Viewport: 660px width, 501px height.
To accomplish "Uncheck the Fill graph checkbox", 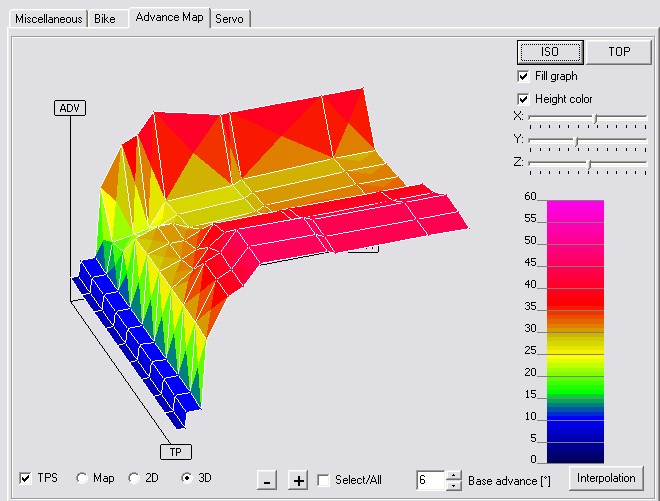I will click(x=523, y=76).
